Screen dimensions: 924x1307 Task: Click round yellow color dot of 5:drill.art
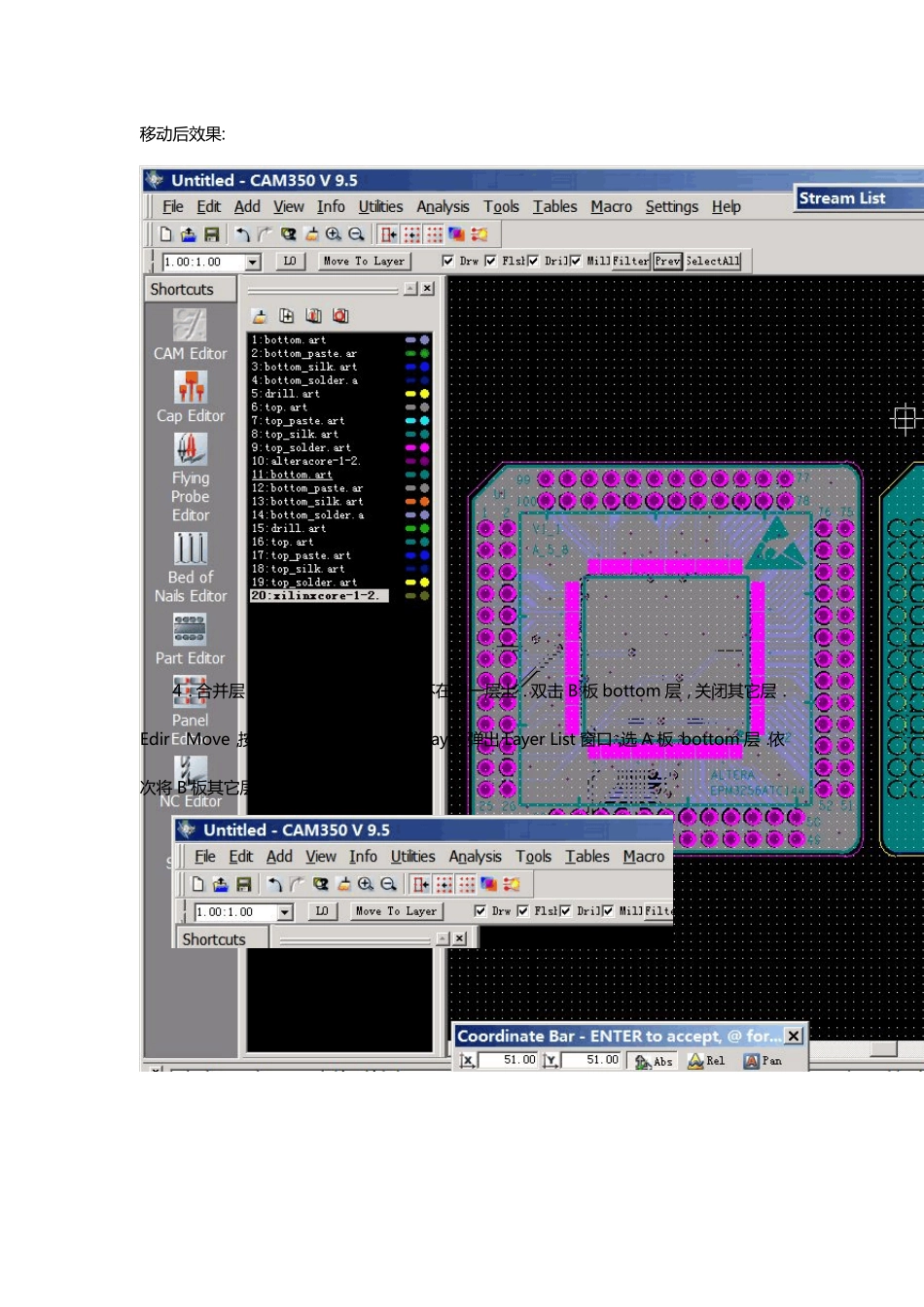click(x=424, y=394)
